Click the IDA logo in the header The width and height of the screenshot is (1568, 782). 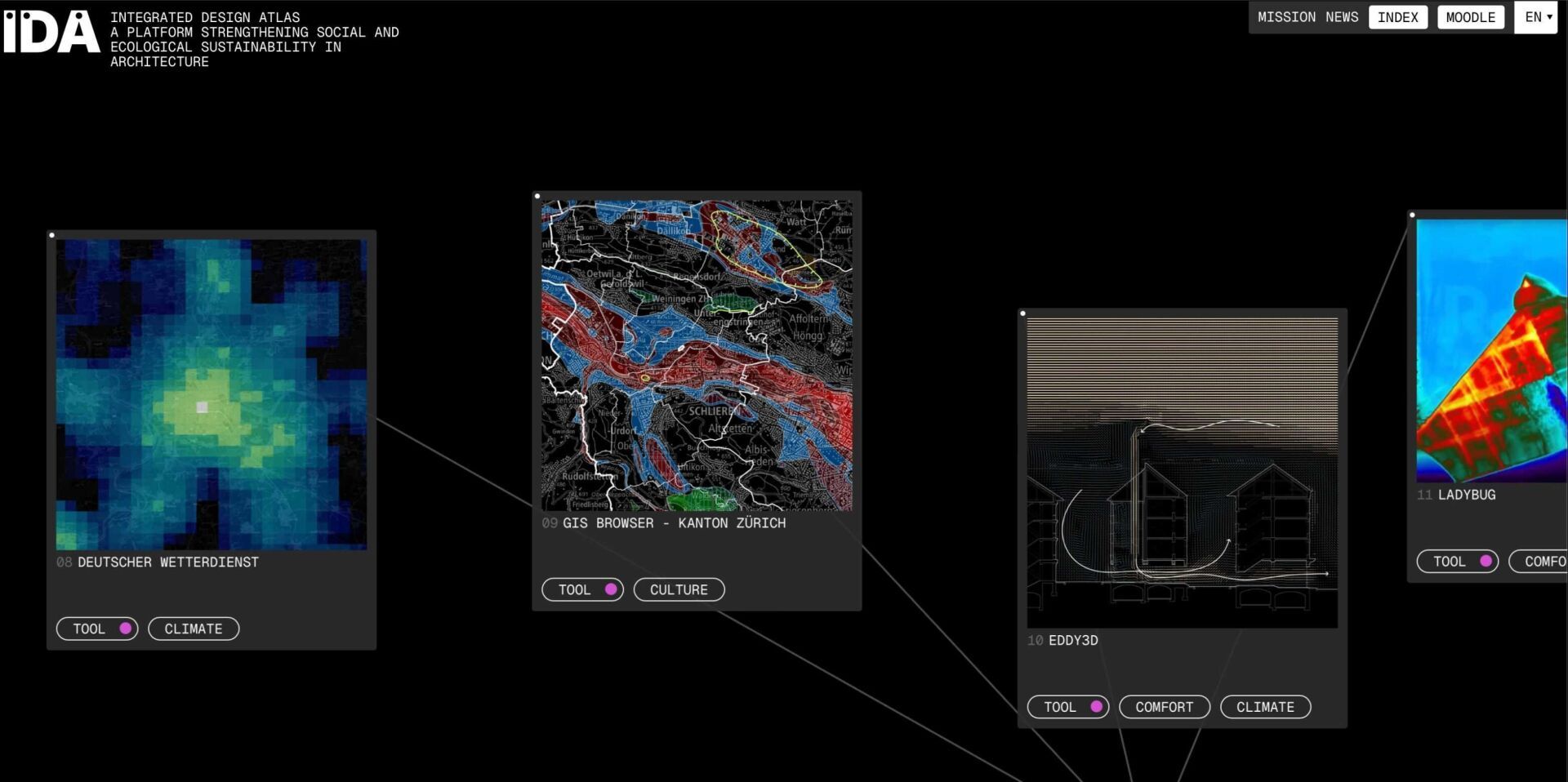point(51,33)
